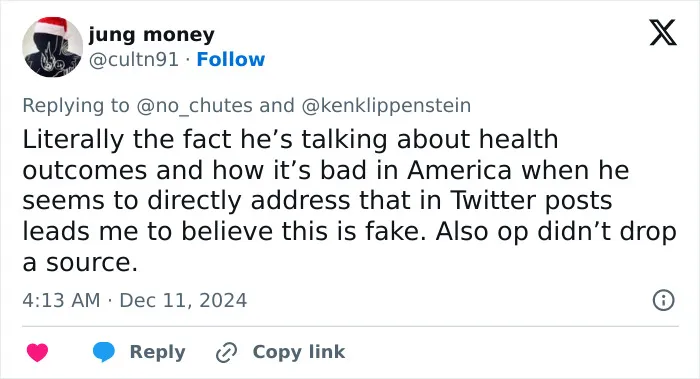Click the blue speech bubble reply icon
700x379 pixels.
pyautogui.click(x=104, y=352)
